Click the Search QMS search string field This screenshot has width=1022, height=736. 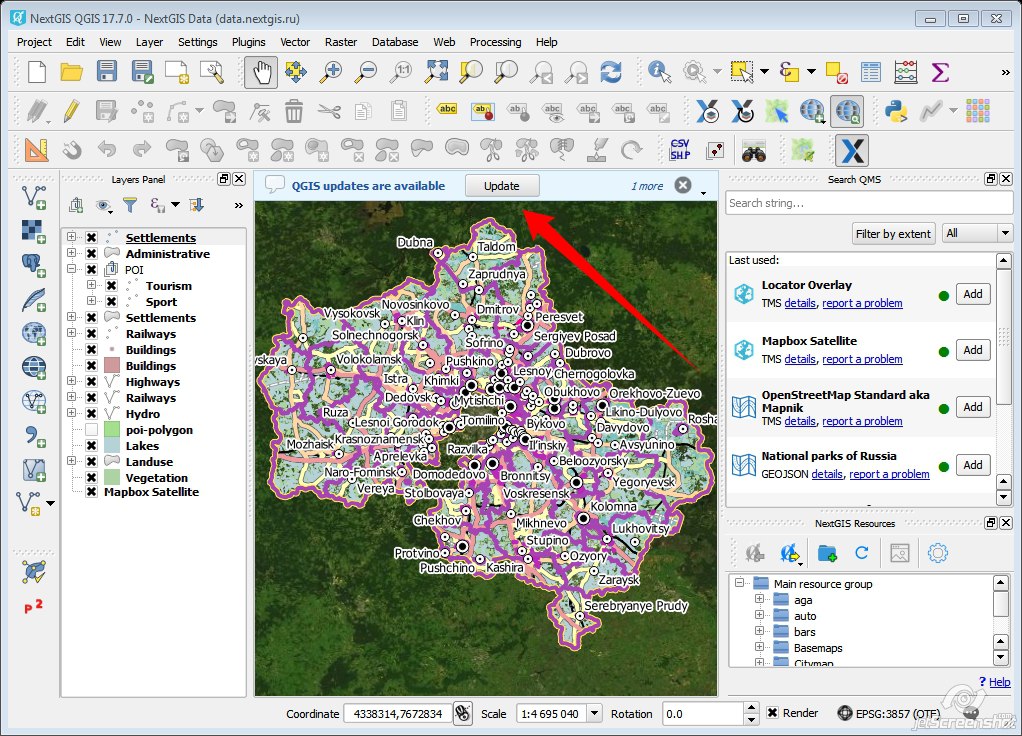tap(869, 203)
